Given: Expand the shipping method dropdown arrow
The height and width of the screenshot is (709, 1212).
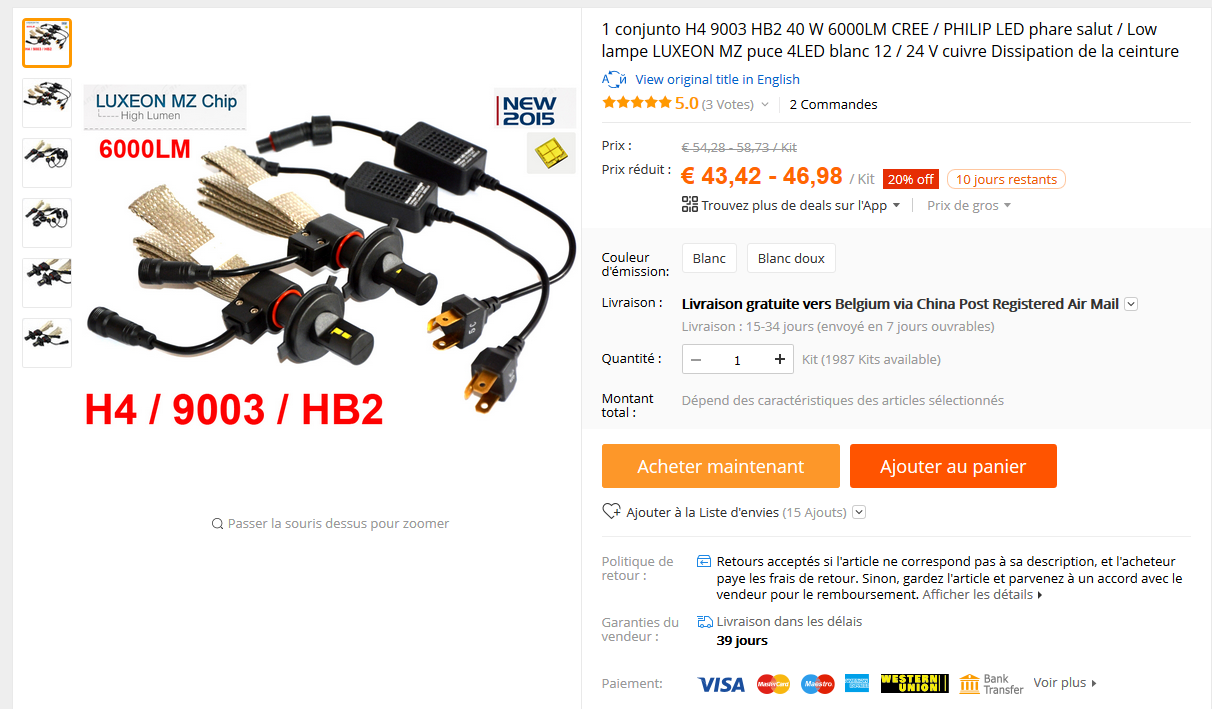Looking at the screenshot, I should pyautogui.click(x=1131, y=304).
